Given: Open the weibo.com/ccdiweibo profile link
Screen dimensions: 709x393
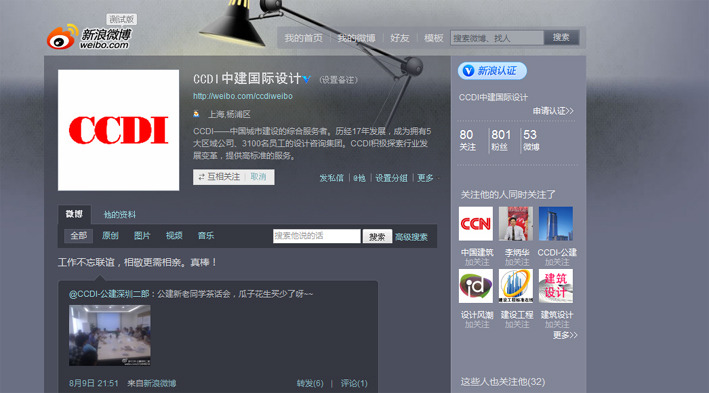Looking at the screenshot, I should coord(243,96).
